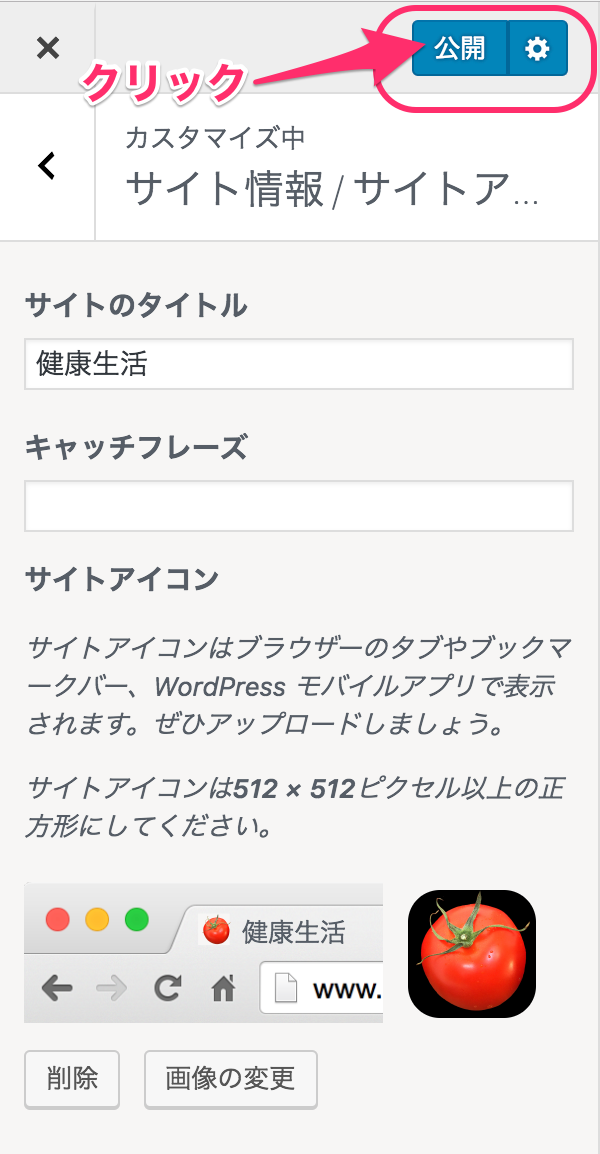Image resolution: width=600 pixels, height=1154 pixels.
Task: Click the green dot in browser preview
Action: pos(136,919)
